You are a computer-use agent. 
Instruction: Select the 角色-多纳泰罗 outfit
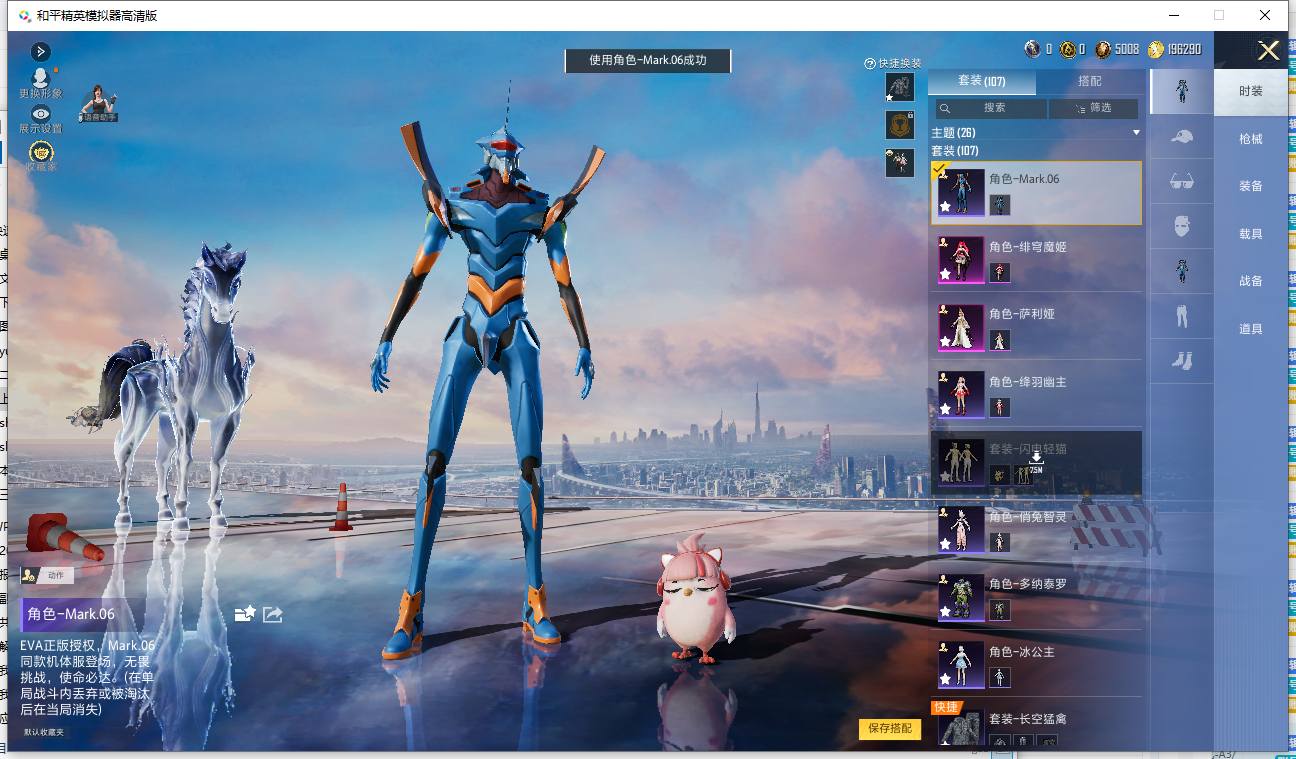pyautogui.click(x=1036, y=596)
